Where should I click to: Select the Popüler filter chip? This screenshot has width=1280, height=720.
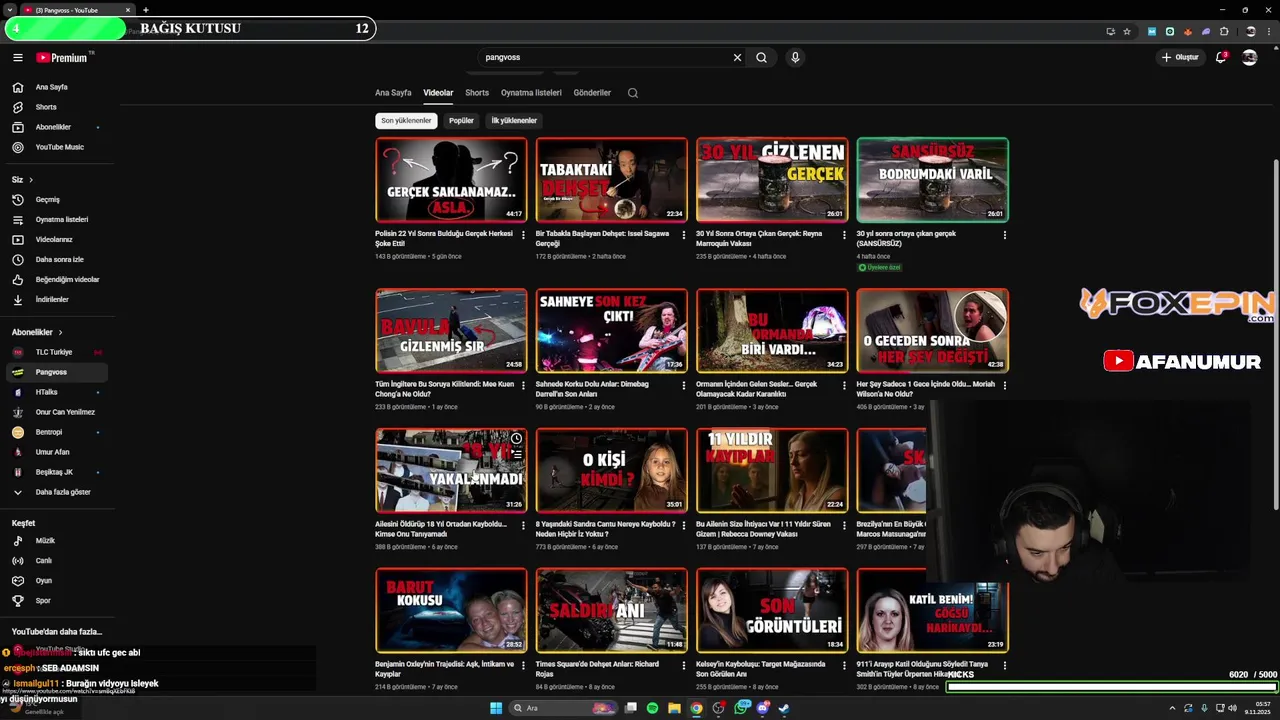[x=461, y=121]
